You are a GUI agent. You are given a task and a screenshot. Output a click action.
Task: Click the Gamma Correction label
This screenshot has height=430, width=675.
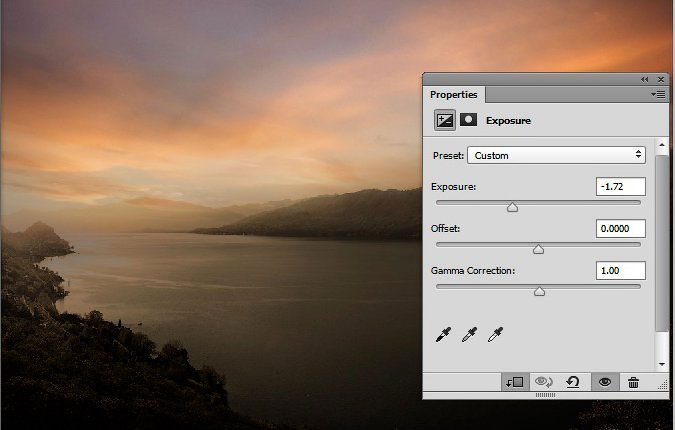(x=473, y=271)
